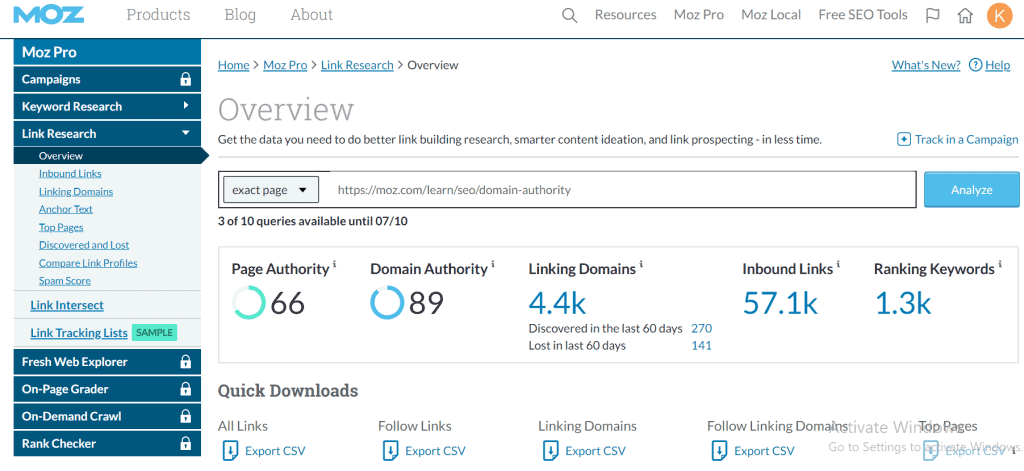Viewport: 1024px width, 471px height.
Task: Click the Page Authority ring chart
Action: (x=249, y=303)
